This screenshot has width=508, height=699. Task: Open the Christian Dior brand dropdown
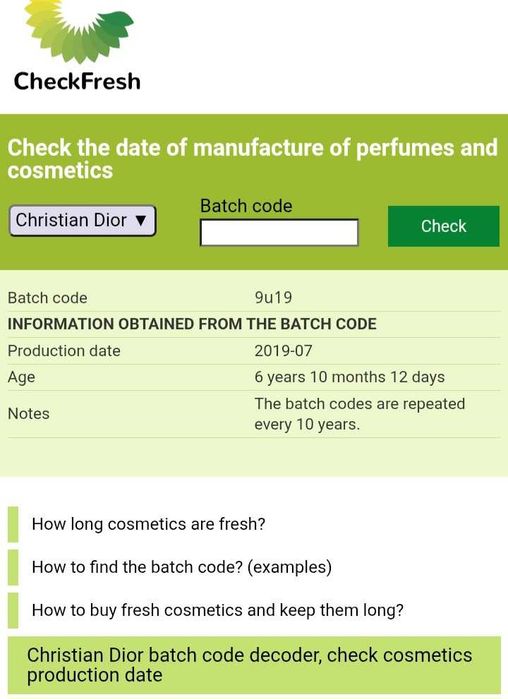pyautogui.click(x=82, y=220)
